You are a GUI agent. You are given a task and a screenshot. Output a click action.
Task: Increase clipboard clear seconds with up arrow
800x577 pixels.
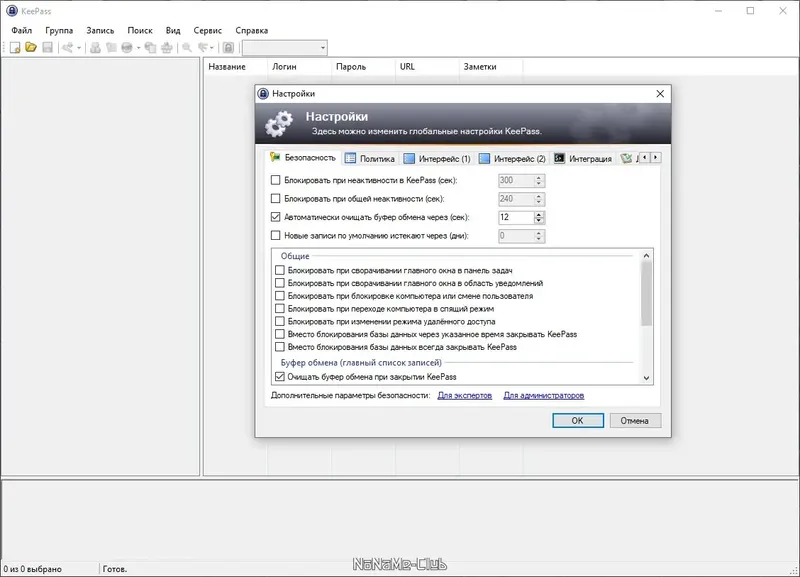pyautogui.click(x=539, y=214)
